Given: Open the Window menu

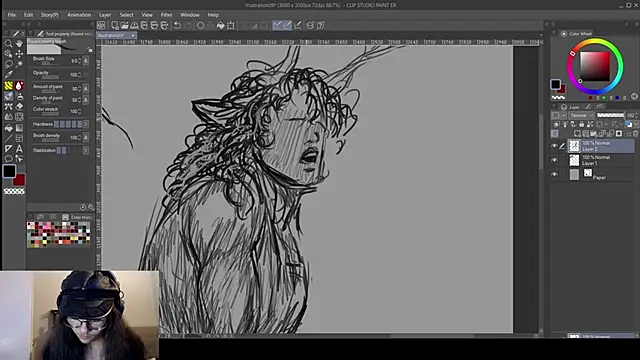Looking at the screenshot, I should point(190,15).
